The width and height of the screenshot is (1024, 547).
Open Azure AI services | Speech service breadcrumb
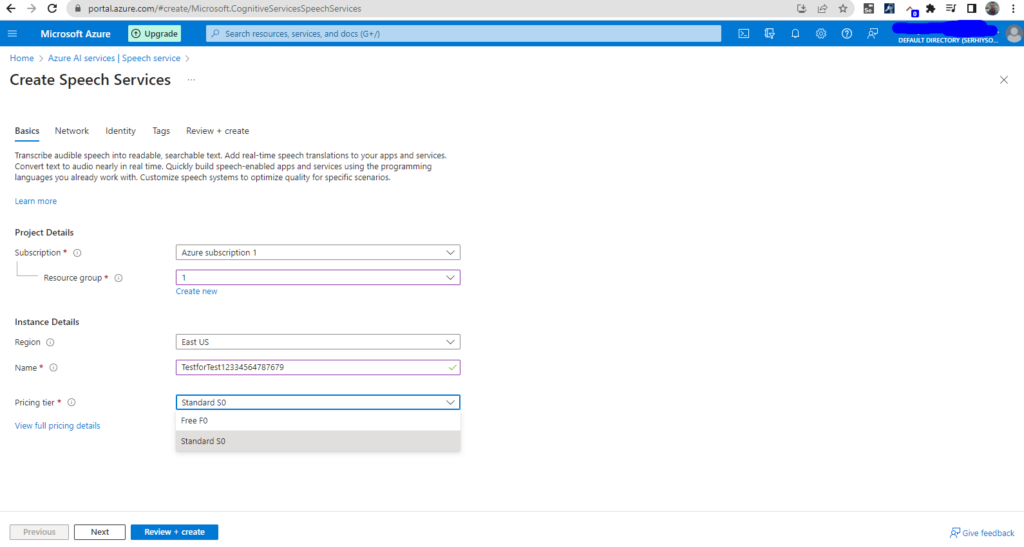pos(114,58)
